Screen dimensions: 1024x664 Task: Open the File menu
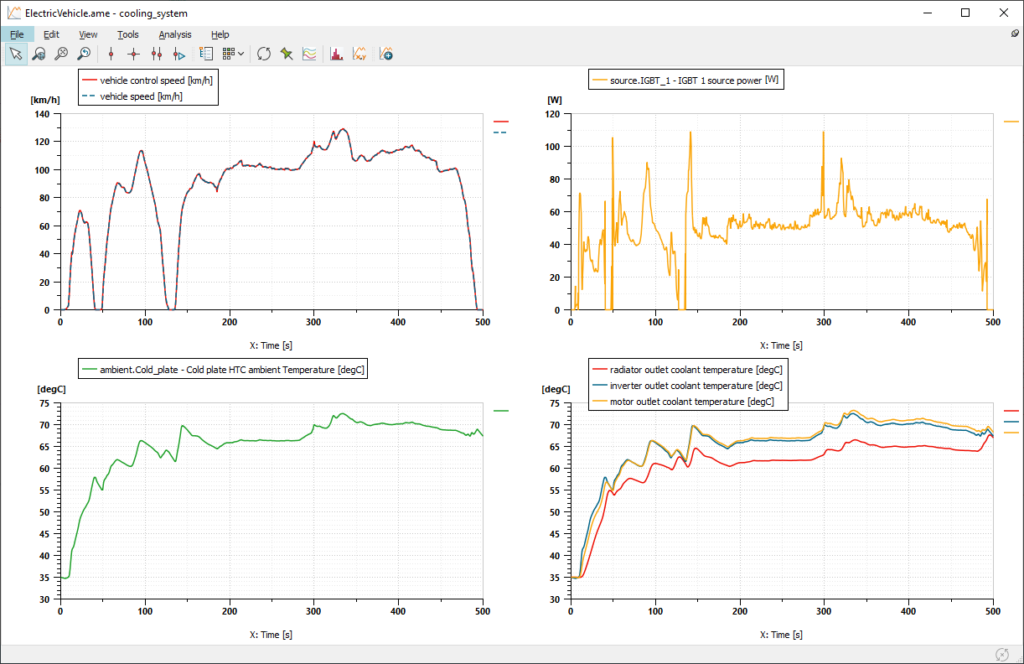pos(17,34)
